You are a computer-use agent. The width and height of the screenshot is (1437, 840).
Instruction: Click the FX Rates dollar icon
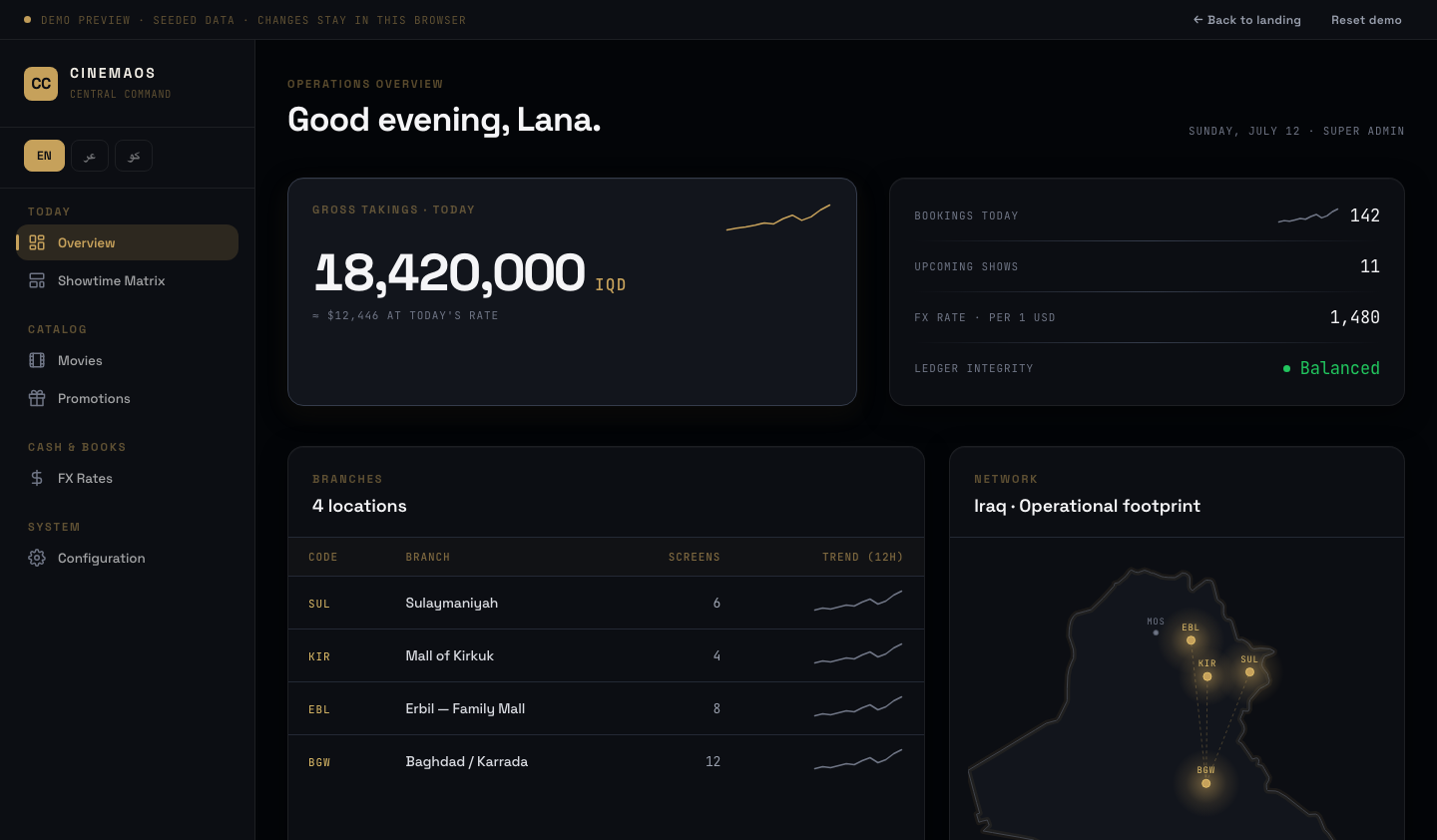click(37, 478)
